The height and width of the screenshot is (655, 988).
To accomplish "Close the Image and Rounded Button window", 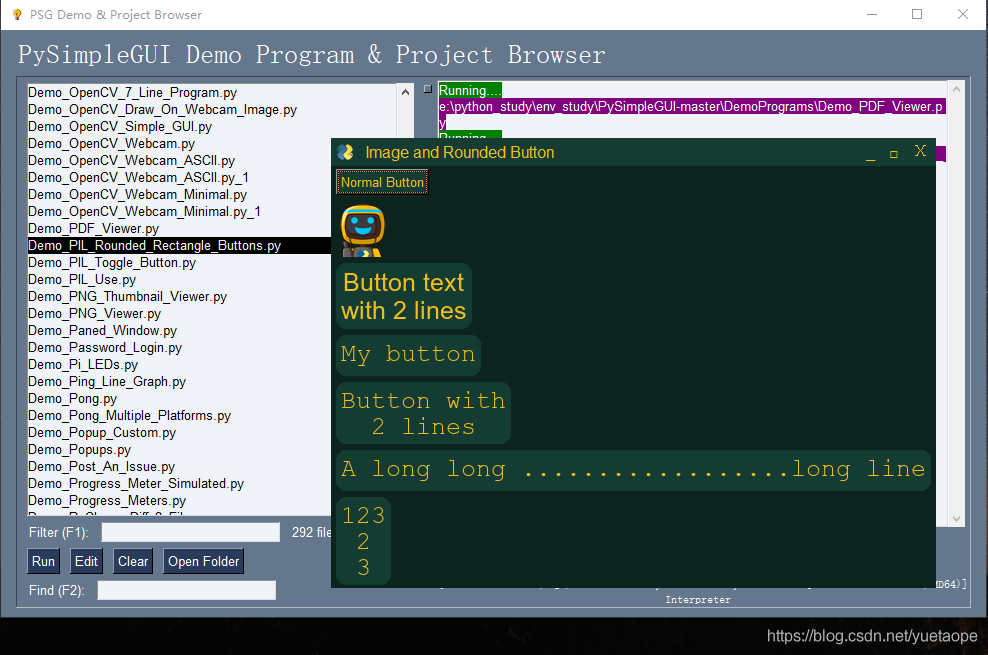I will point(921,151).
